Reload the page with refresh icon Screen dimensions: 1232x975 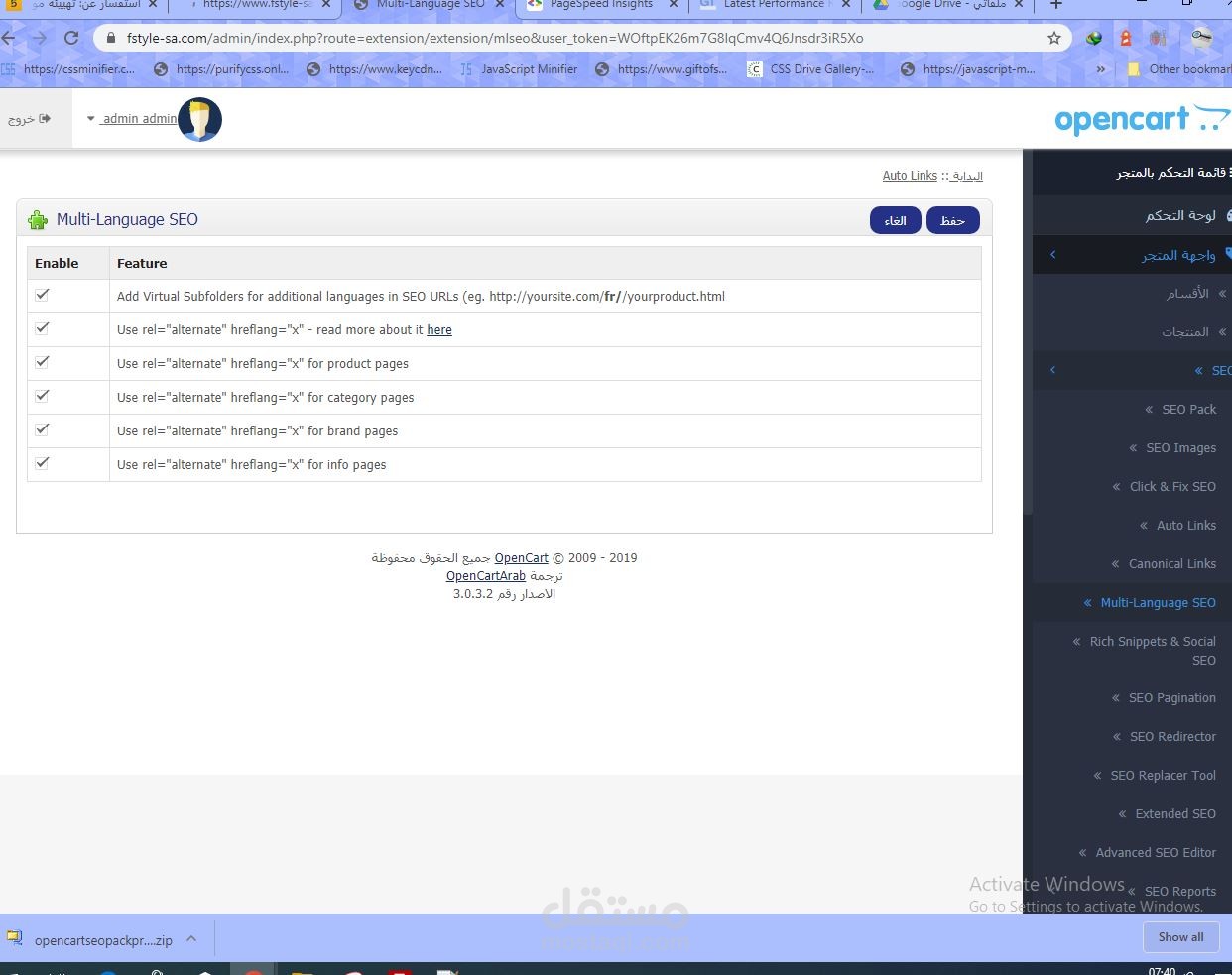71,38
